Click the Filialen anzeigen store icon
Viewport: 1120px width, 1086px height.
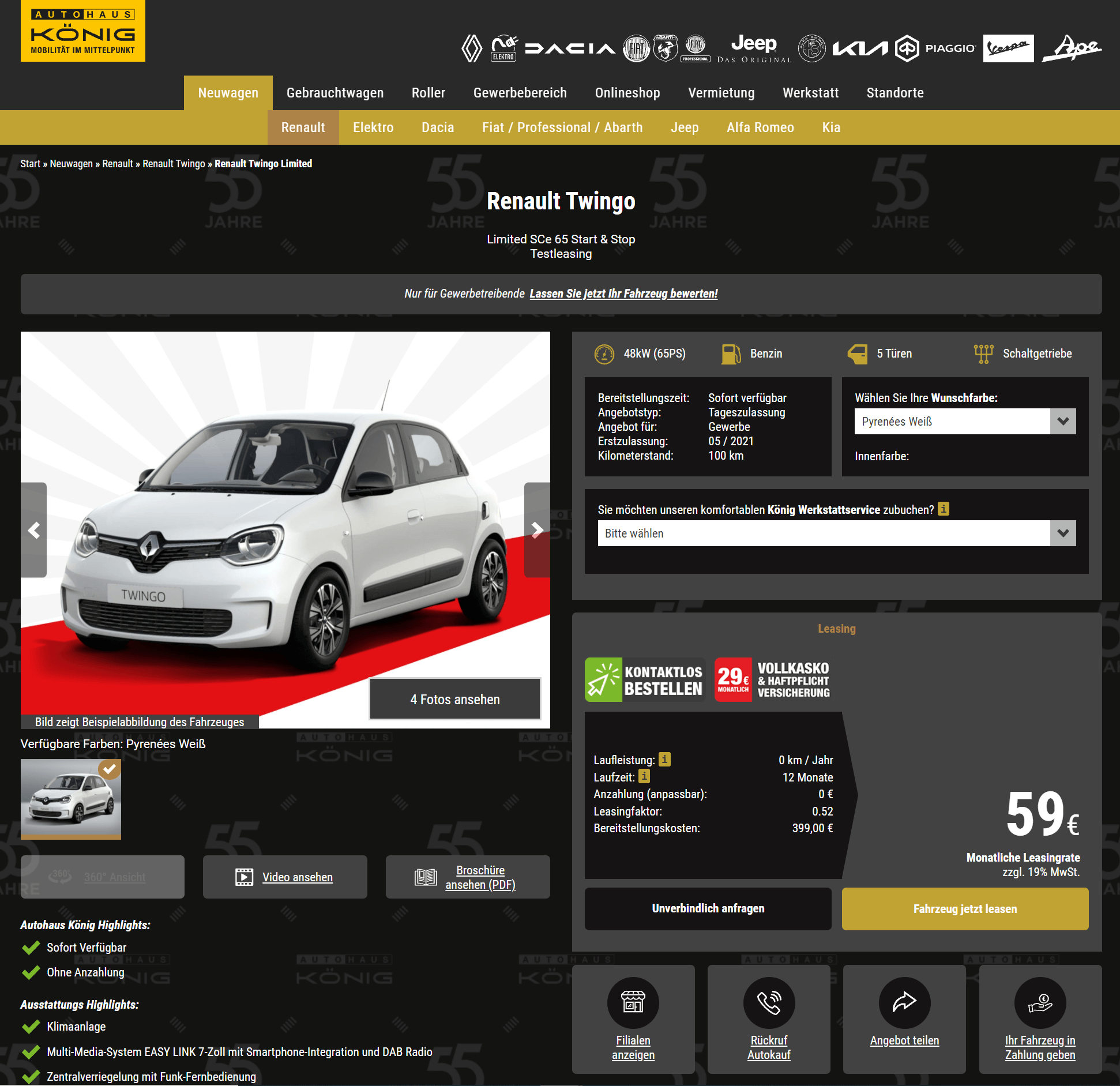point(633,1002)
